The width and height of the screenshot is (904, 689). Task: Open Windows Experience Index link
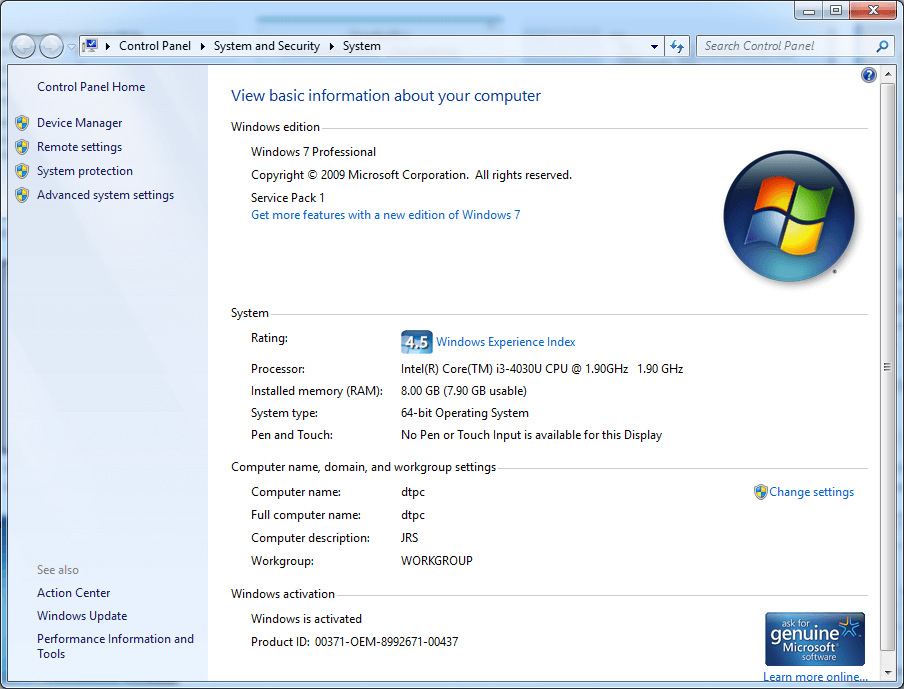coord(506,342)
